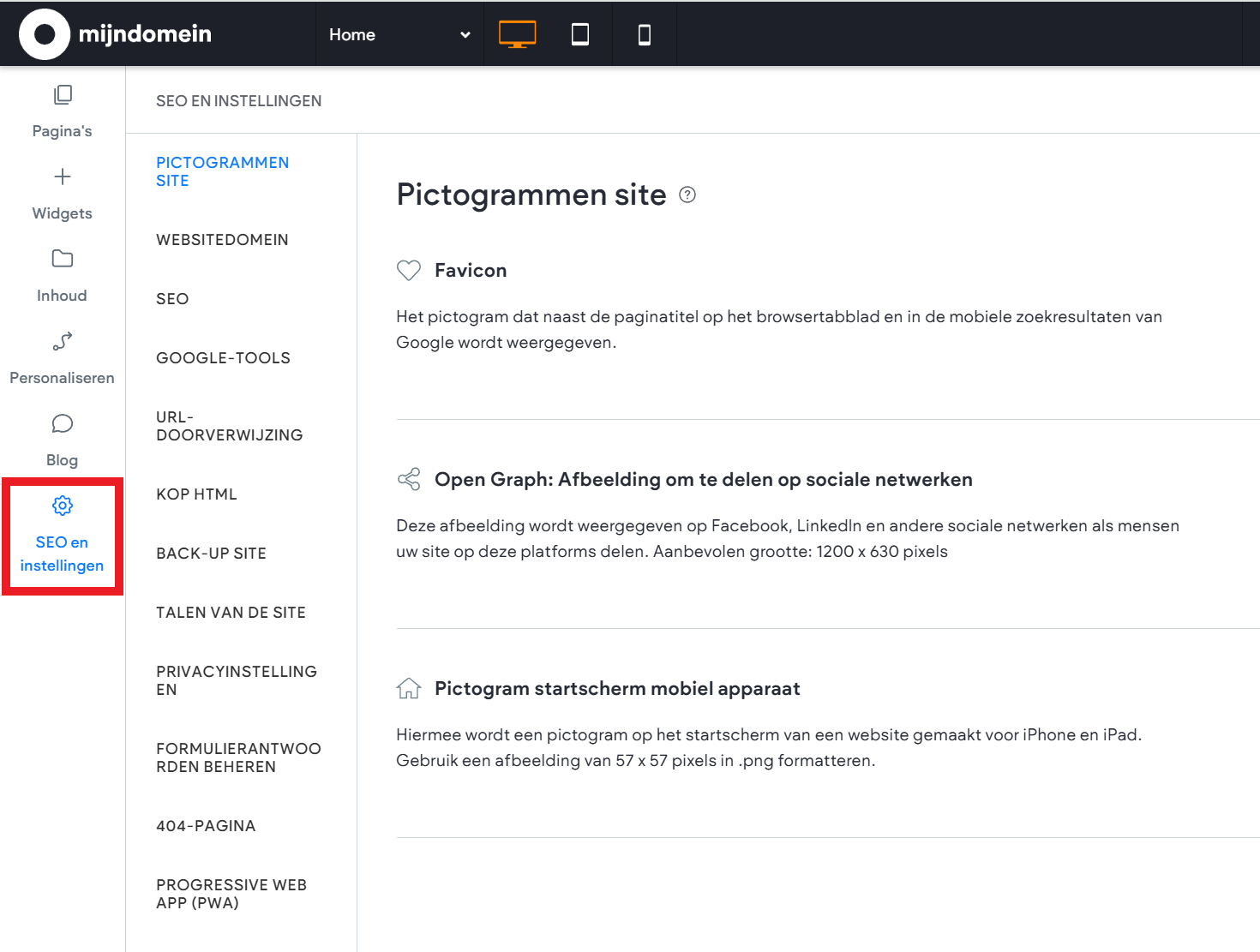The image size is (1260, 952).
Task: Open the Back-up site section
Action: tap(211, 554)
